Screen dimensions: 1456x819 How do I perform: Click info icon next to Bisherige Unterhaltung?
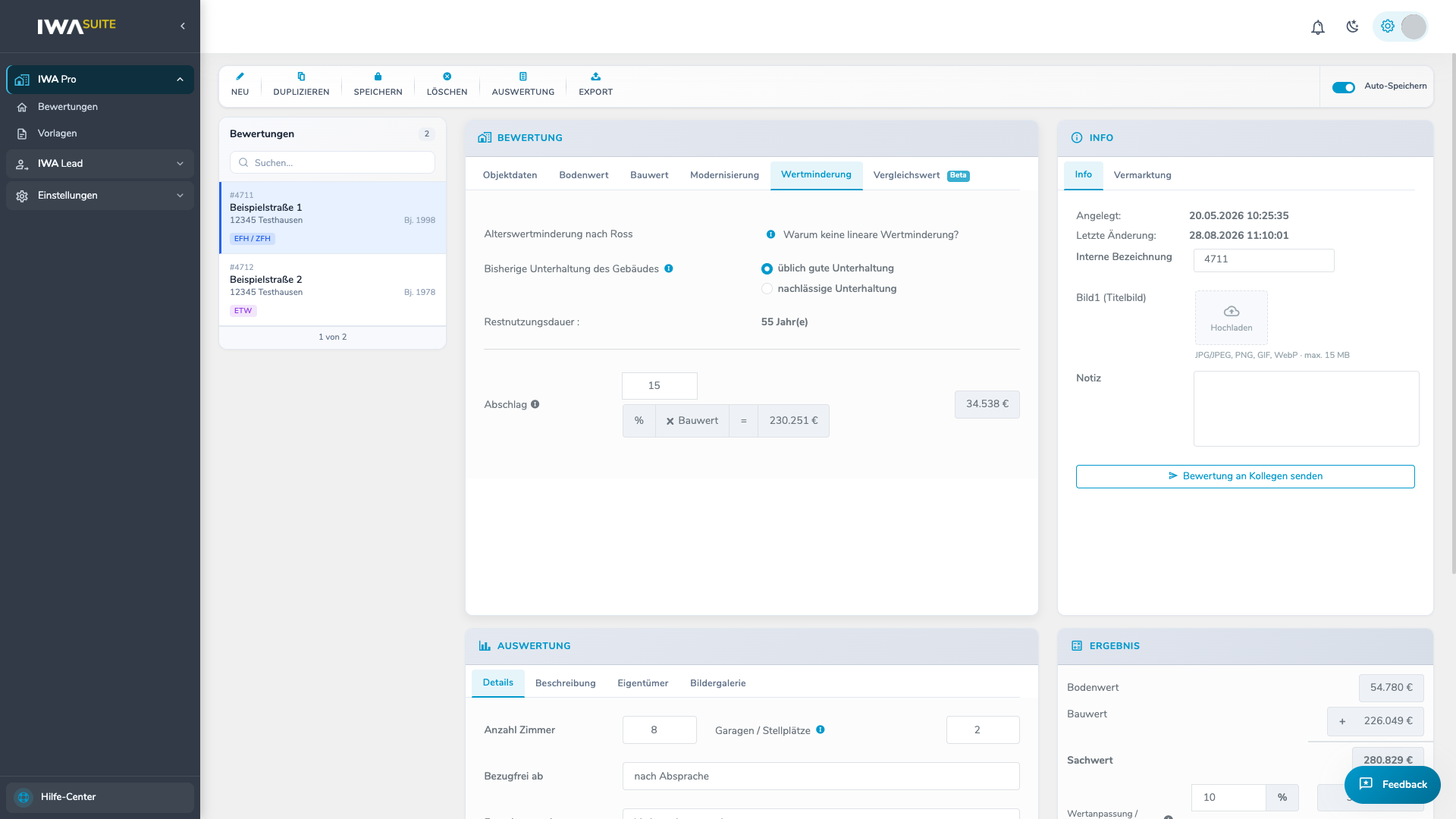pyautogui.click(x=669, y=268)
